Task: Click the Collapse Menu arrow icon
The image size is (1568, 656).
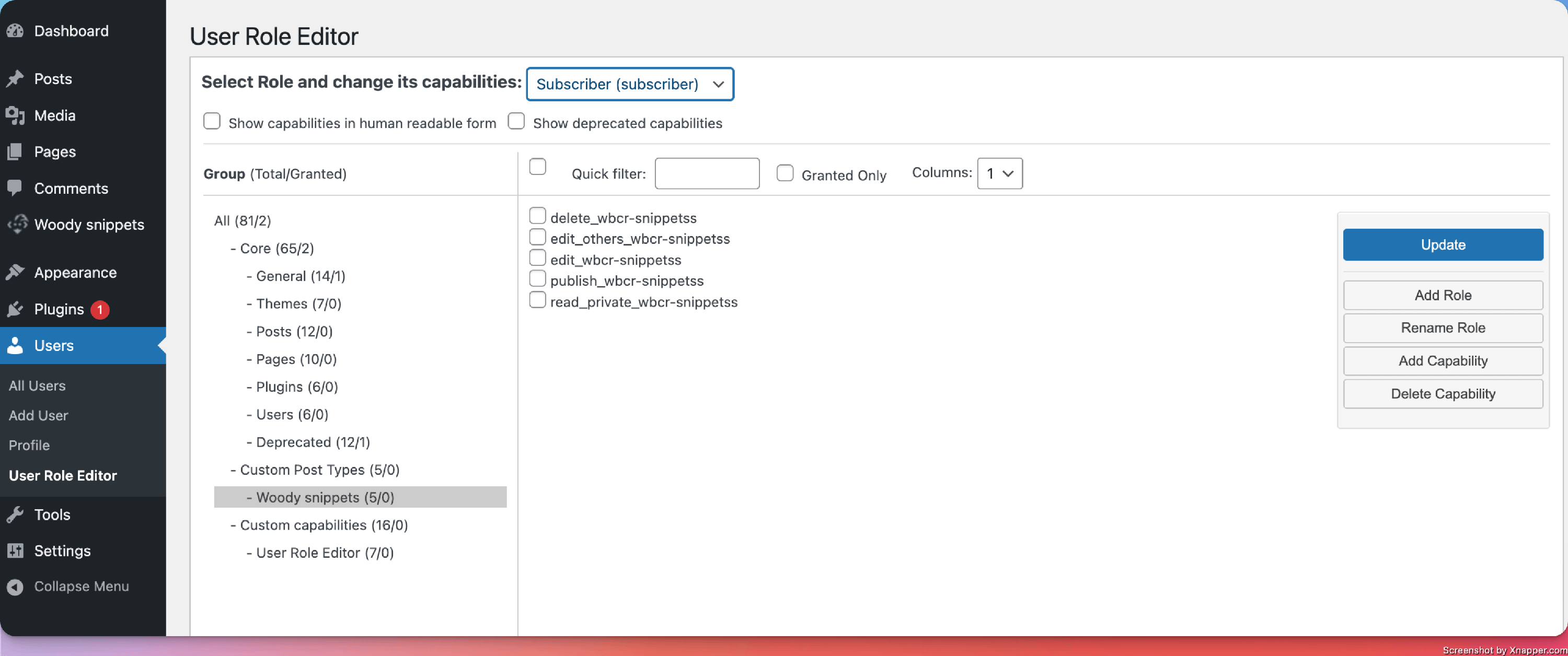Action: [15, 587]
